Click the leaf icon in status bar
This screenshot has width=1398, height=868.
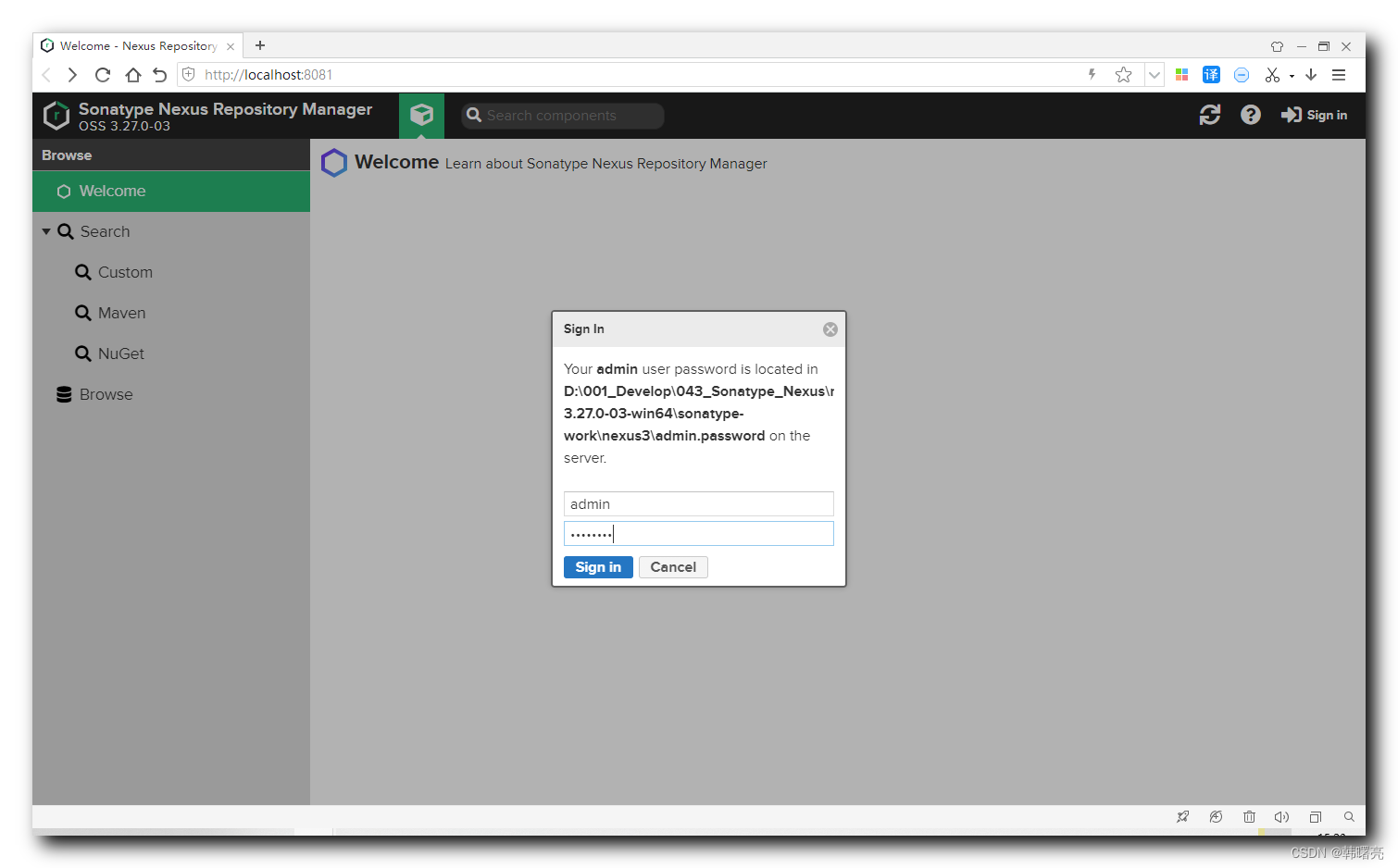click(1216, 817)
